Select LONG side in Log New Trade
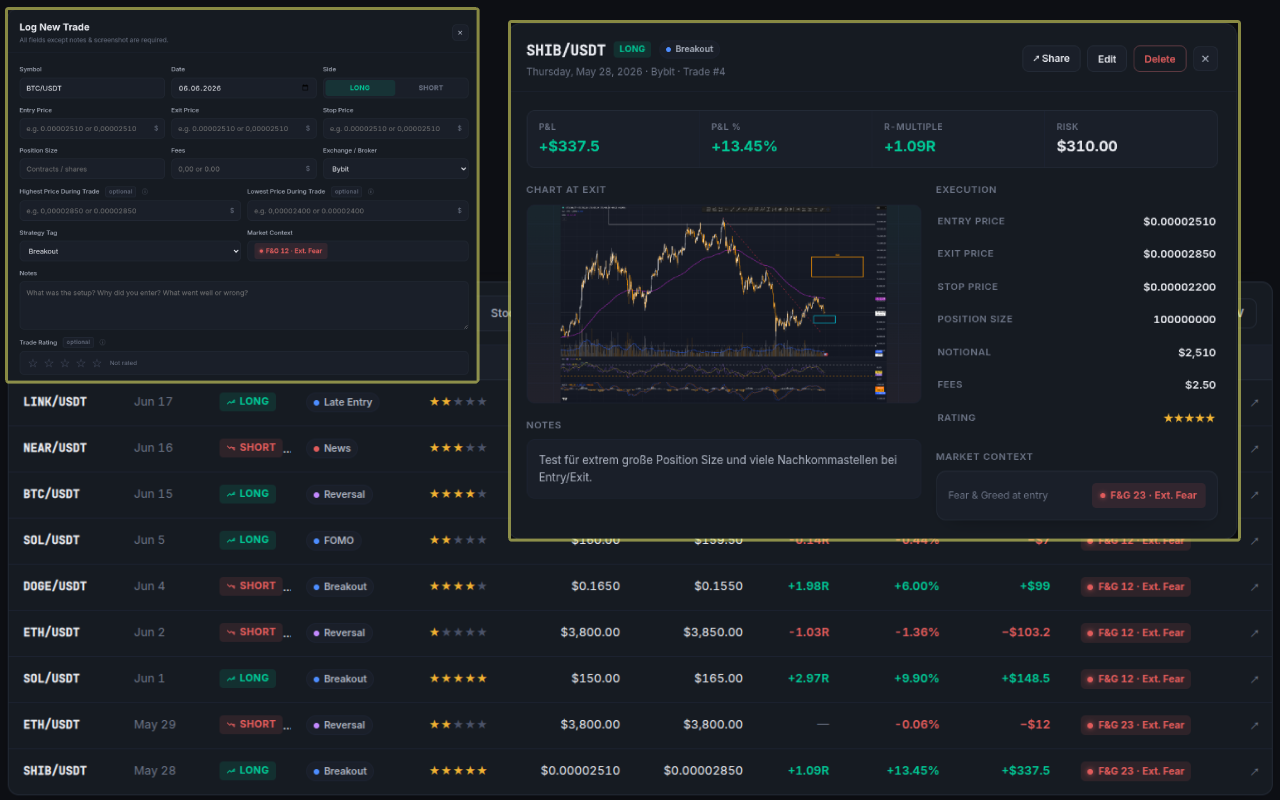This screenshot has height=800, width=1280. 360,88
